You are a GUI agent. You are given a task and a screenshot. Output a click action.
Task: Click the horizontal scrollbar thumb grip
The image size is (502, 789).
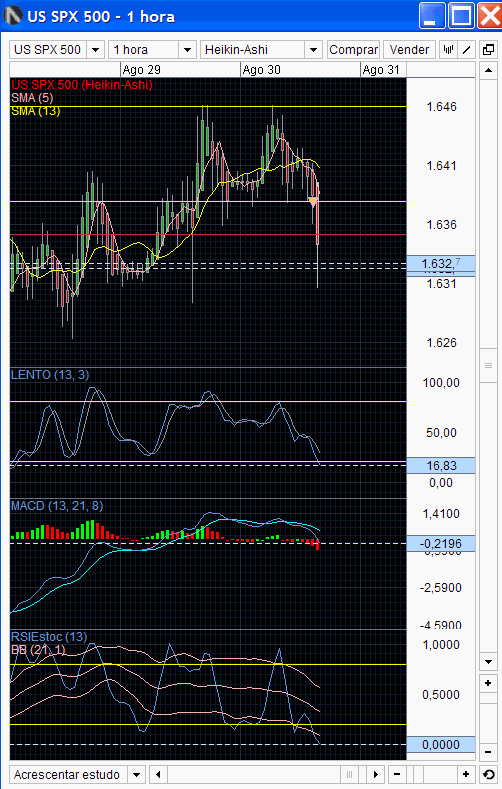click(x=349, y=774)
